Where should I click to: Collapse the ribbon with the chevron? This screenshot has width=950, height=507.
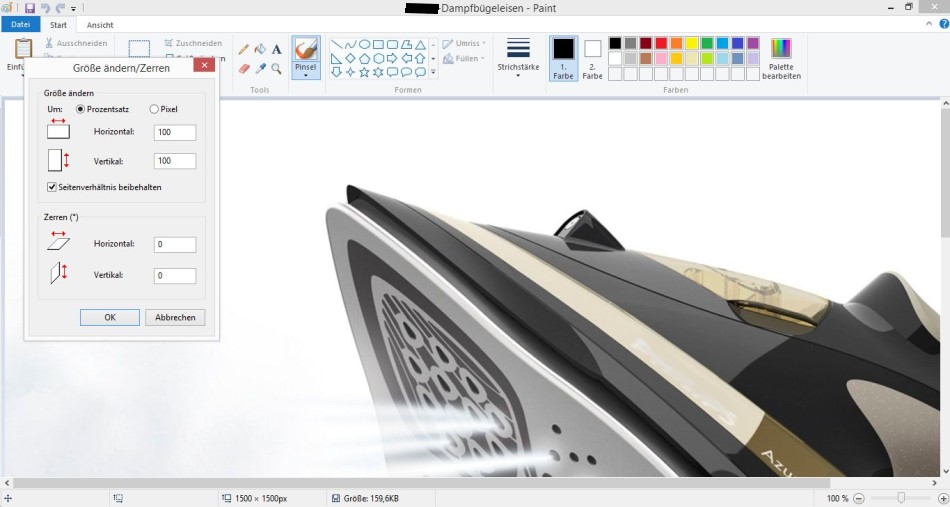click(x=929, y=24)
